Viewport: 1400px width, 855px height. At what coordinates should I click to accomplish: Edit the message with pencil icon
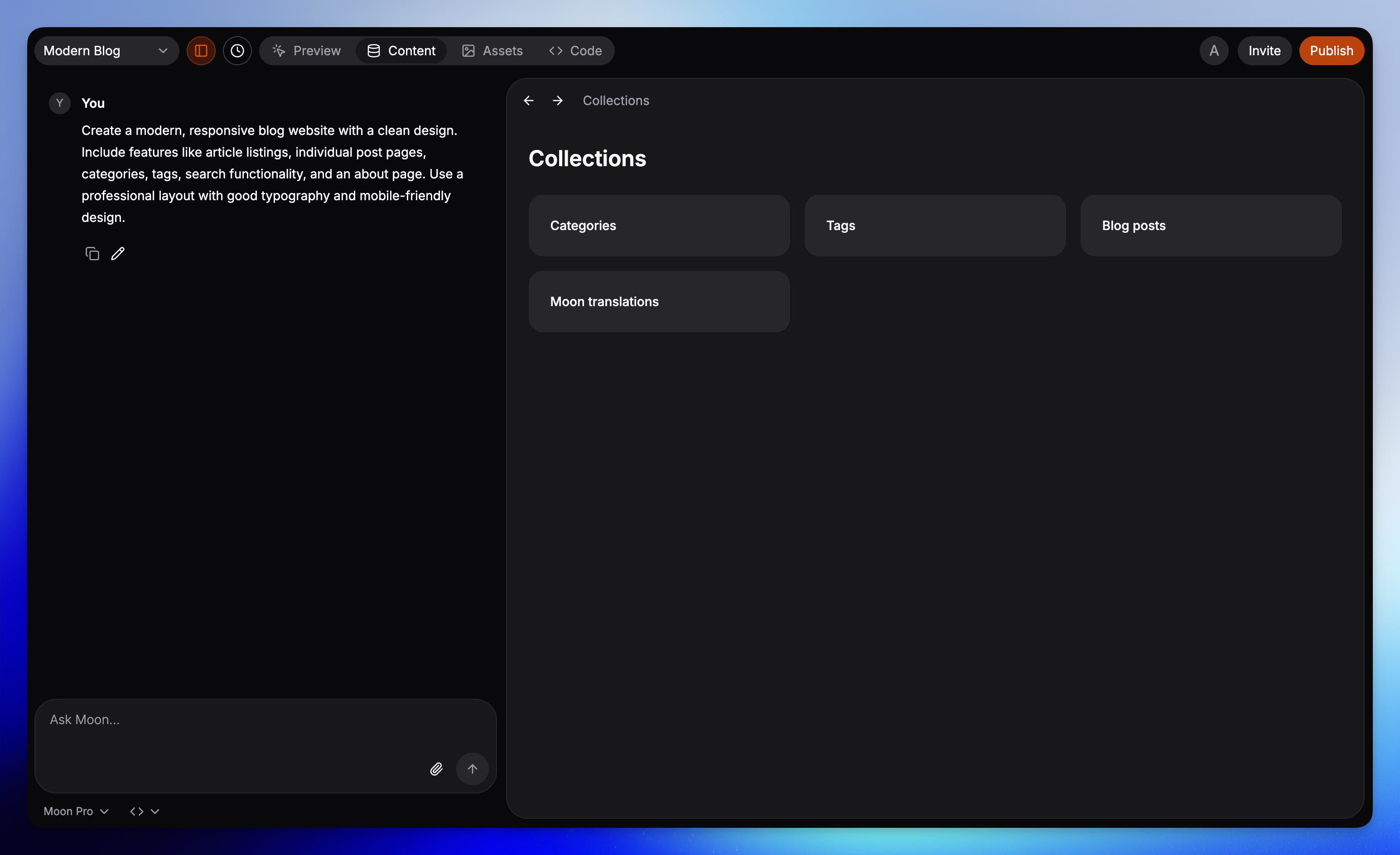[x=118, y=254]
